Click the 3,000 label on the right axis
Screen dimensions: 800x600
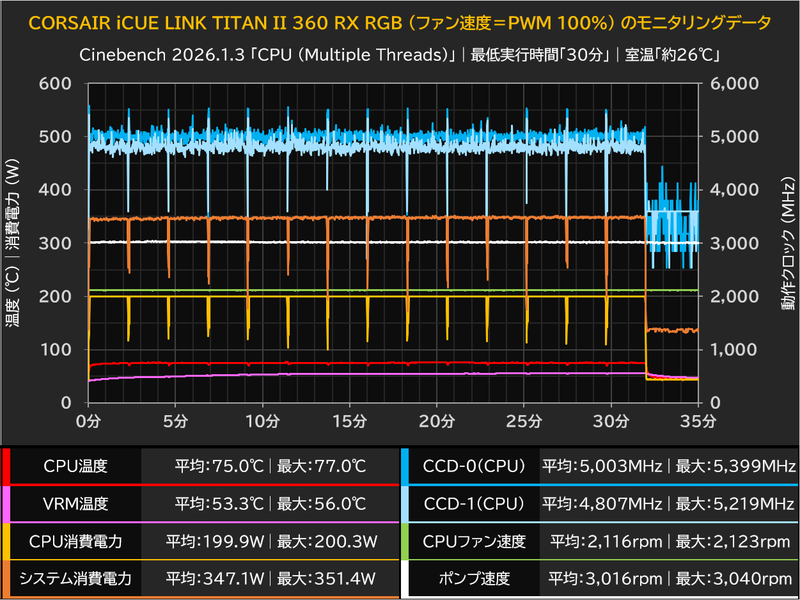coord(735,243)
